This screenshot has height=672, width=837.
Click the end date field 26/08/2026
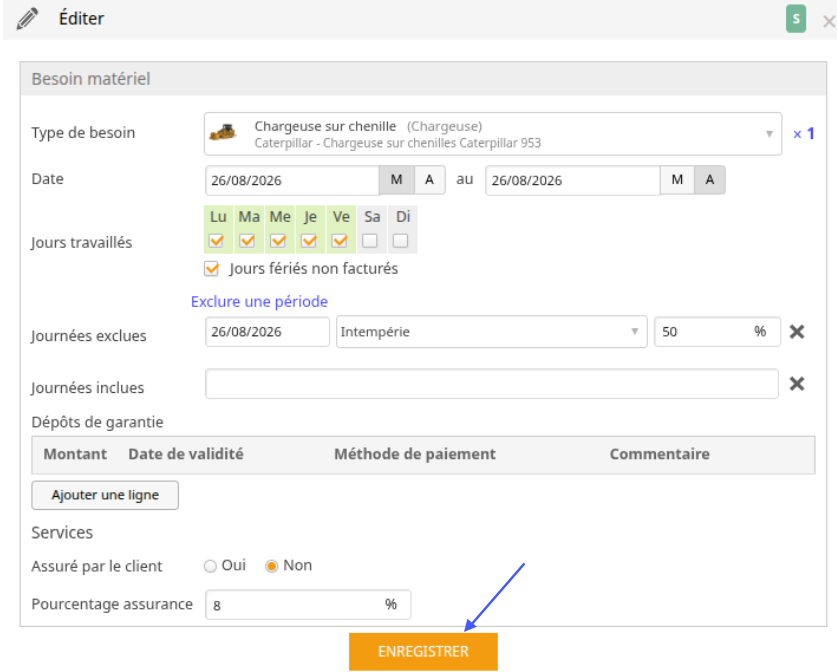572,180
